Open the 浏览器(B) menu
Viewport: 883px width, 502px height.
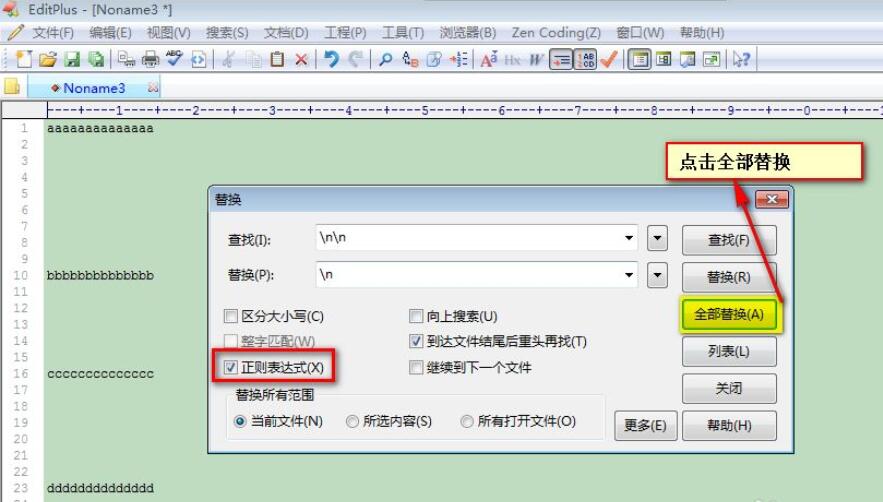[x=467, y=33]
